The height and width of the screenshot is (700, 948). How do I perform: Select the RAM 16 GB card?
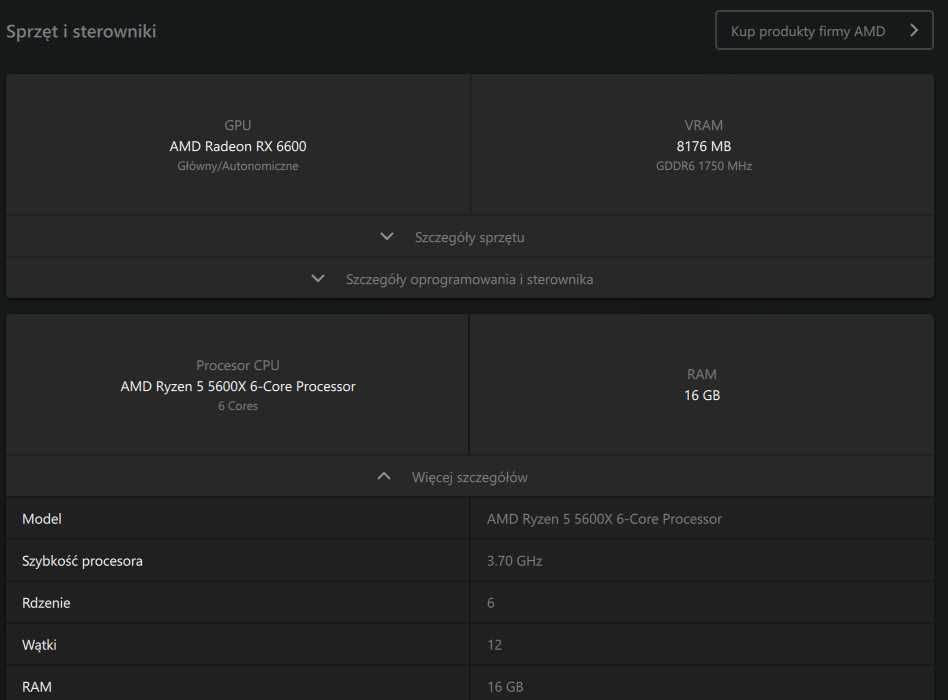702,385
